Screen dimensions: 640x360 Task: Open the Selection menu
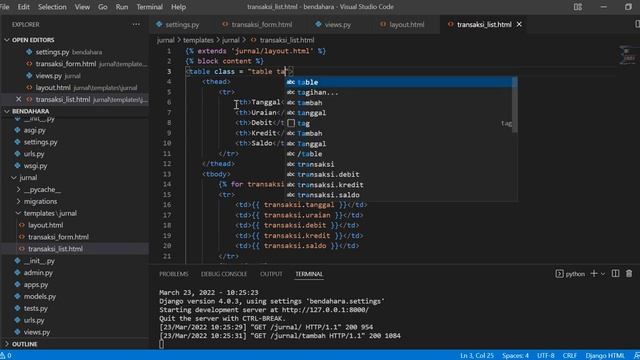coord(52,7)
